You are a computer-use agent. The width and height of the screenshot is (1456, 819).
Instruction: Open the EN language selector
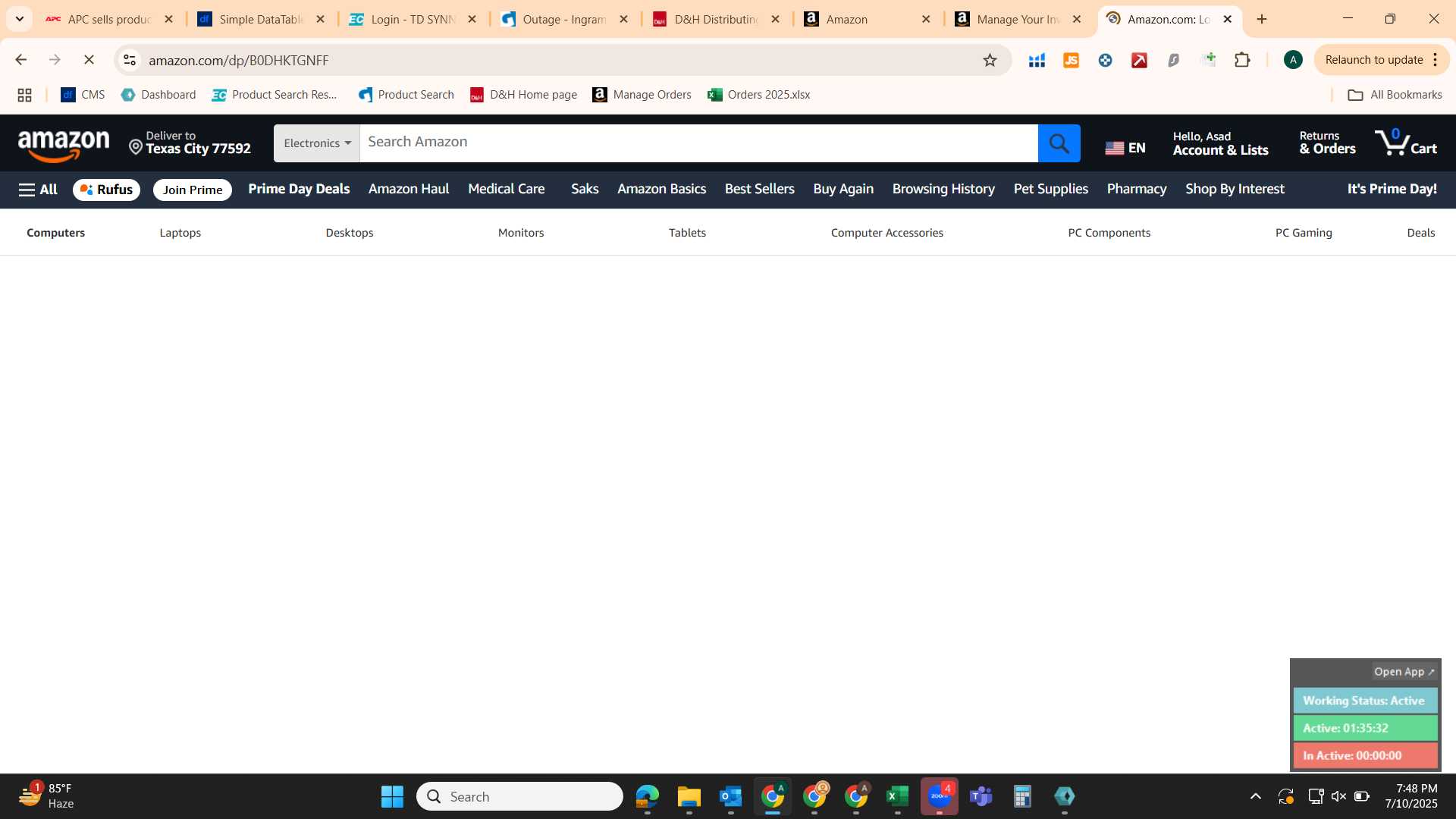1125,147
